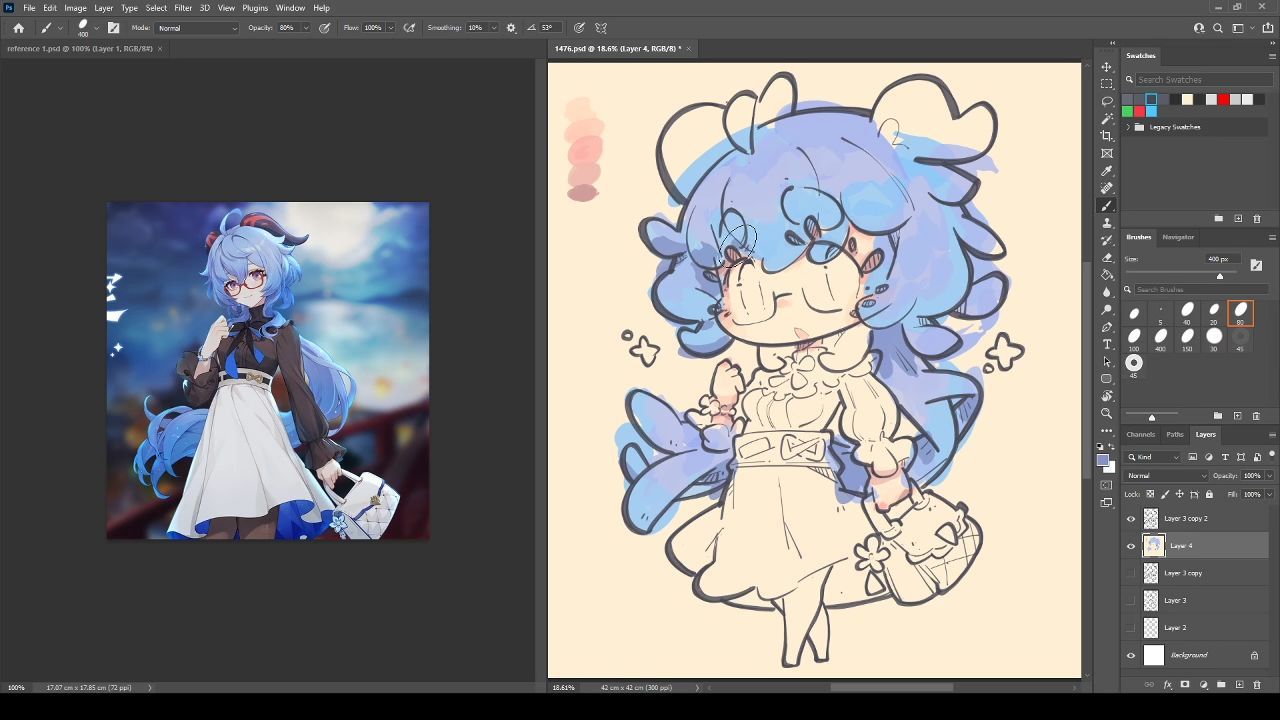
Task: Select the Blur tool
Action: 1107,292
